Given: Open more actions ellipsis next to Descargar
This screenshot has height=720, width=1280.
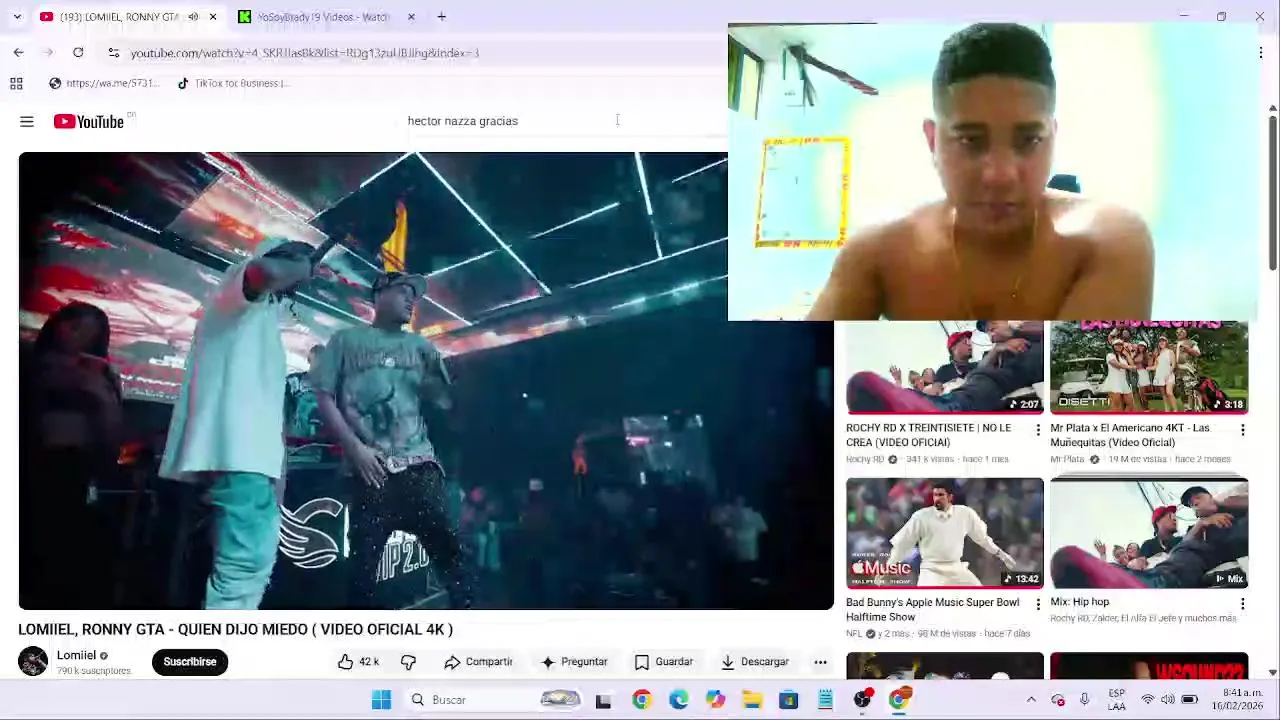Looking at the screenshot, I should tap(820, 662).
